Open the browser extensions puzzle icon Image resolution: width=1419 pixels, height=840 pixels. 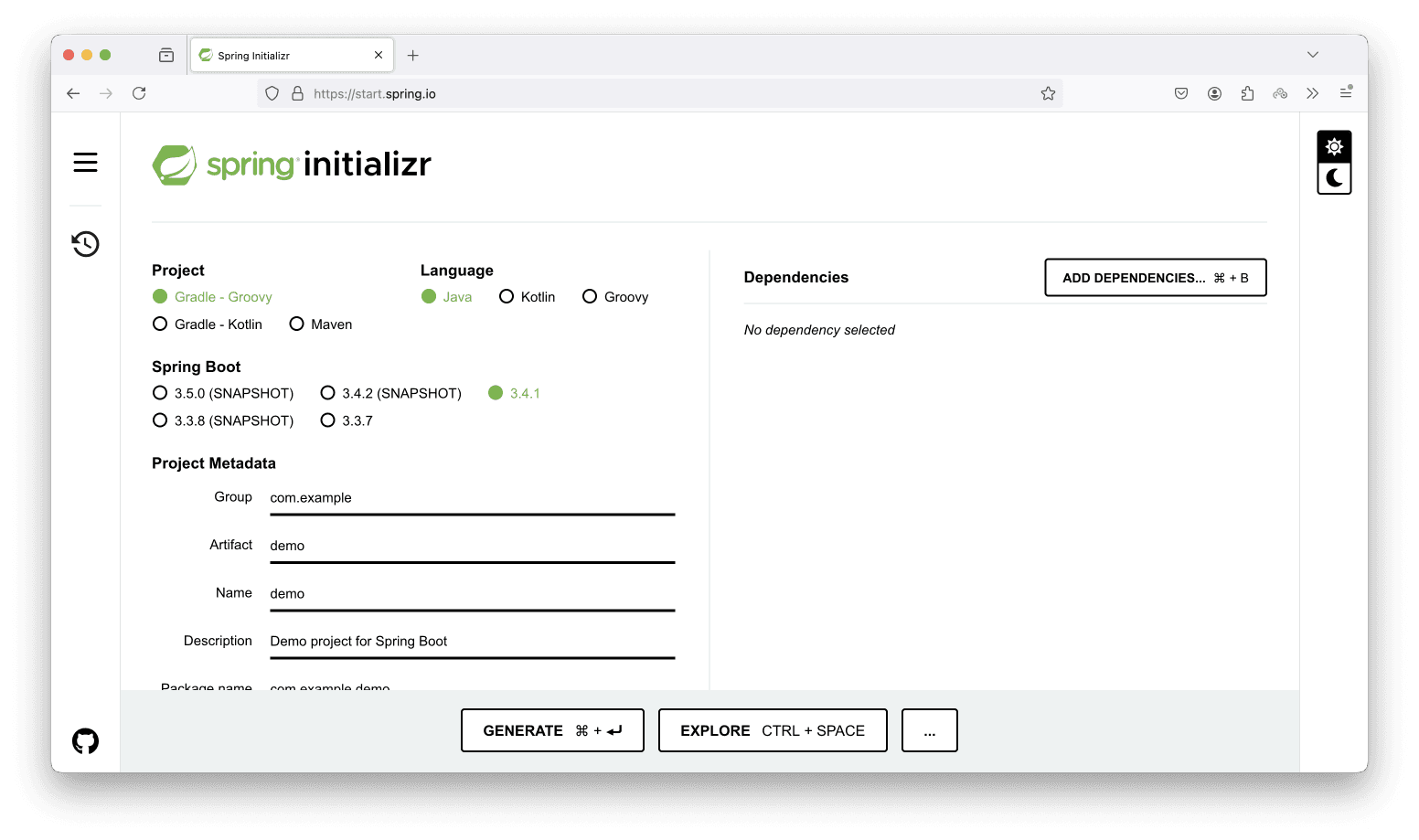tap(1247, 93)
